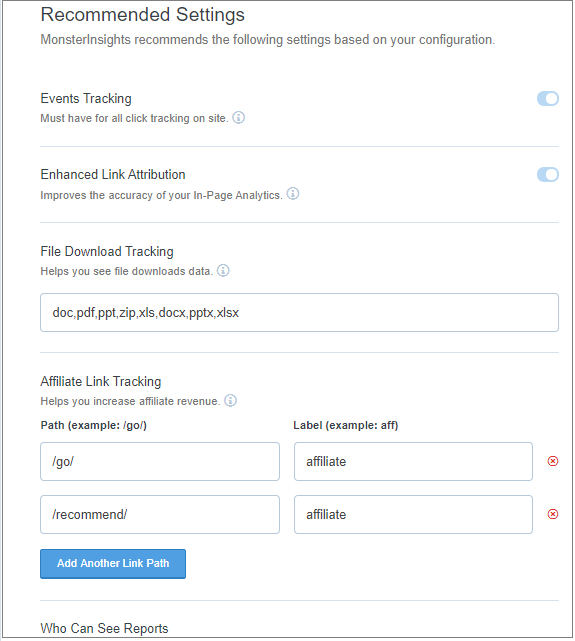Click Add Another Link Path button

coord(113,564)
